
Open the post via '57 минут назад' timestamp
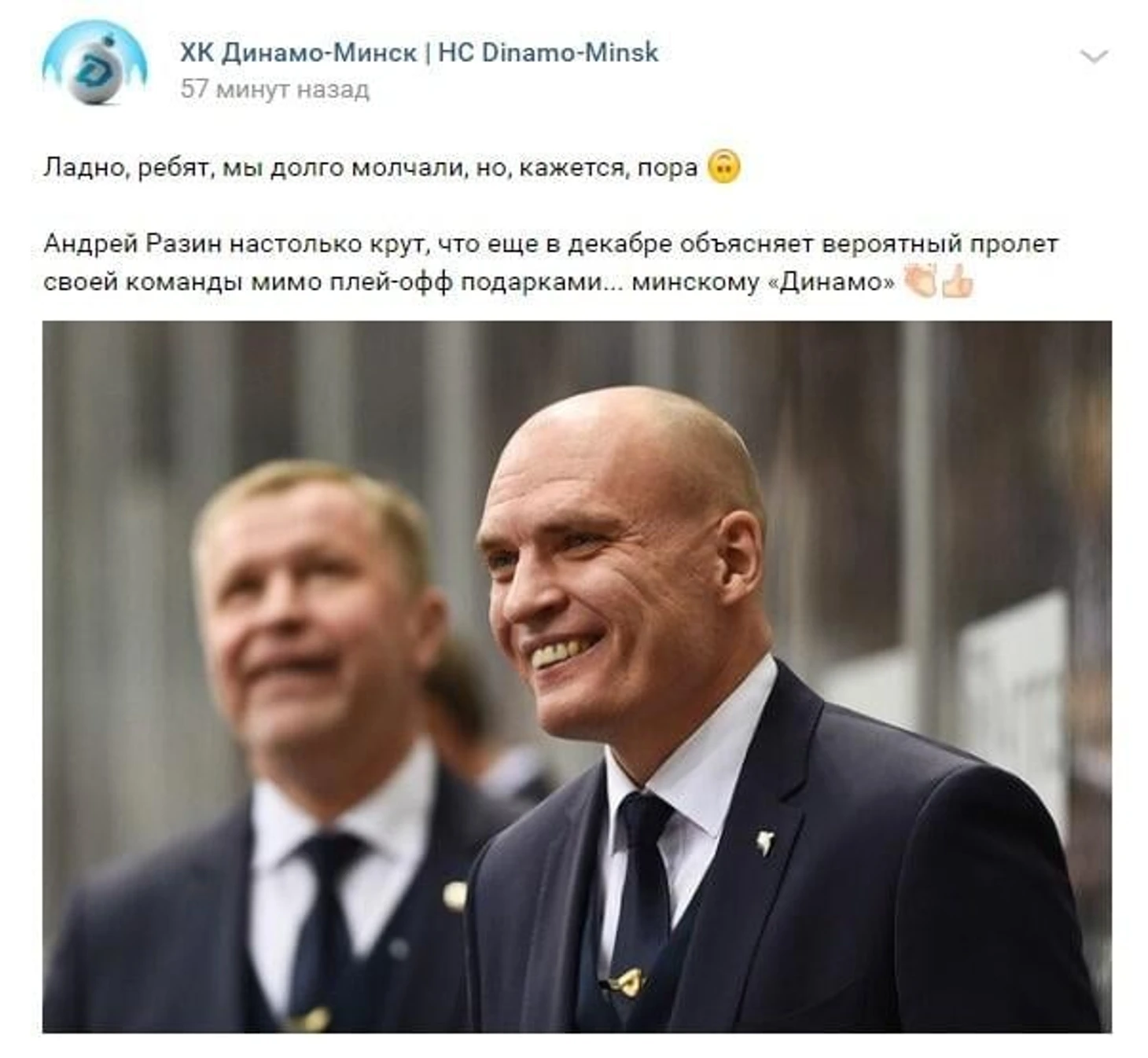[274, 89]
